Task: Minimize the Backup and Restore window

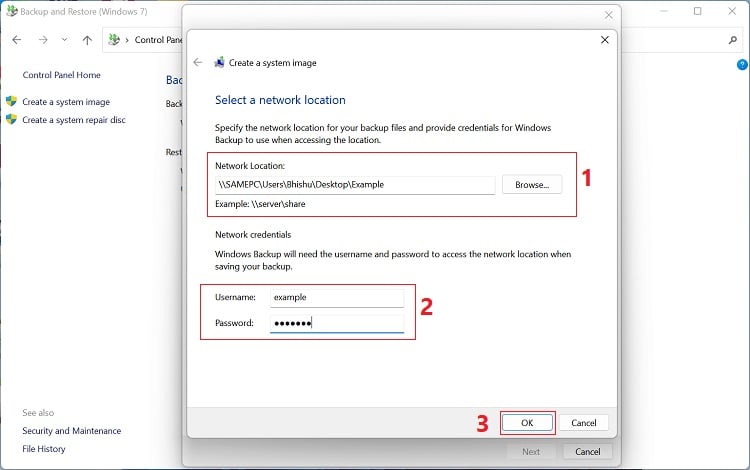Action: (664, 11)
